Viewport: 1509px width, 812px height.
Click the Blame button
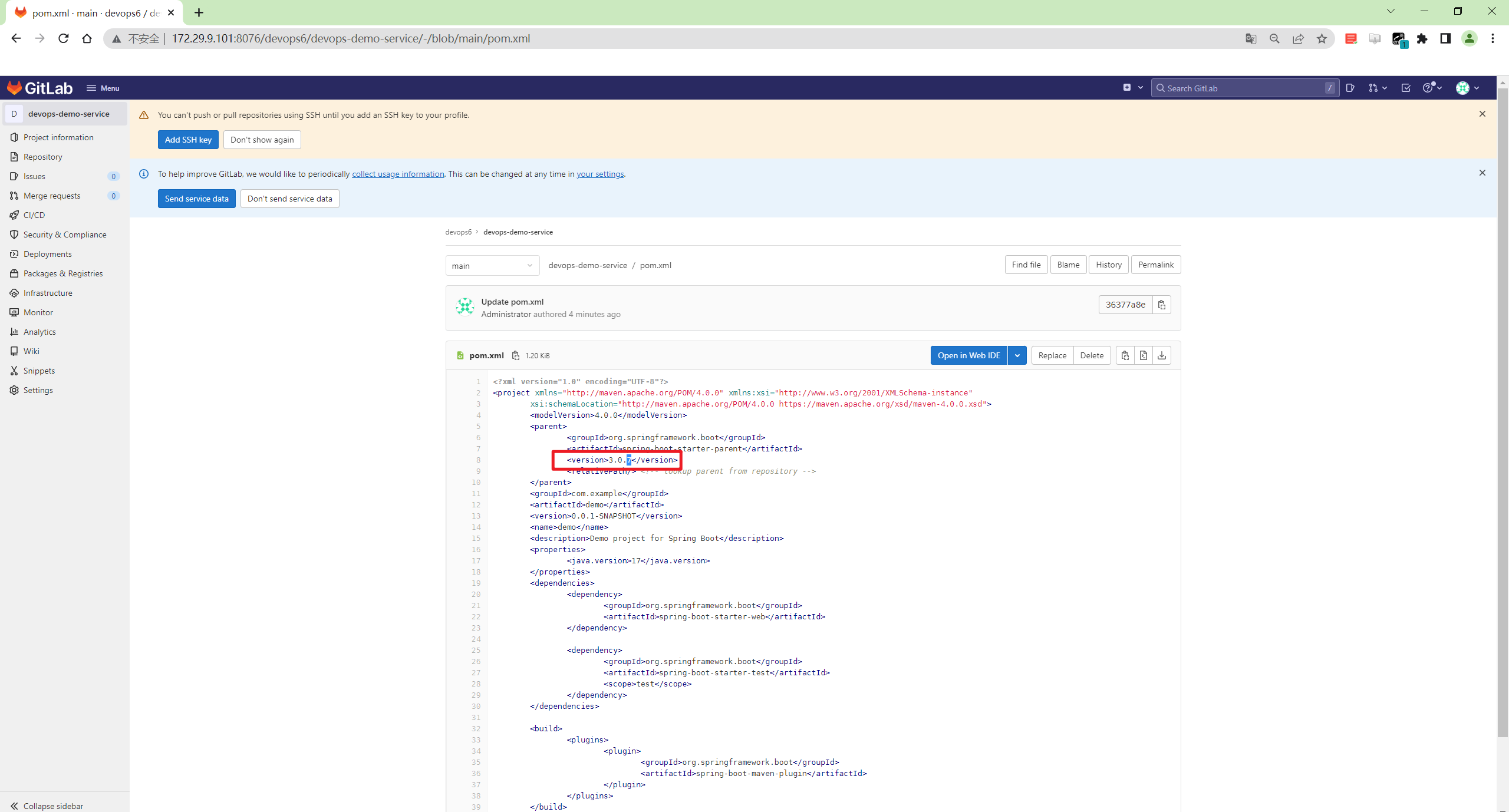point(1067,265)
